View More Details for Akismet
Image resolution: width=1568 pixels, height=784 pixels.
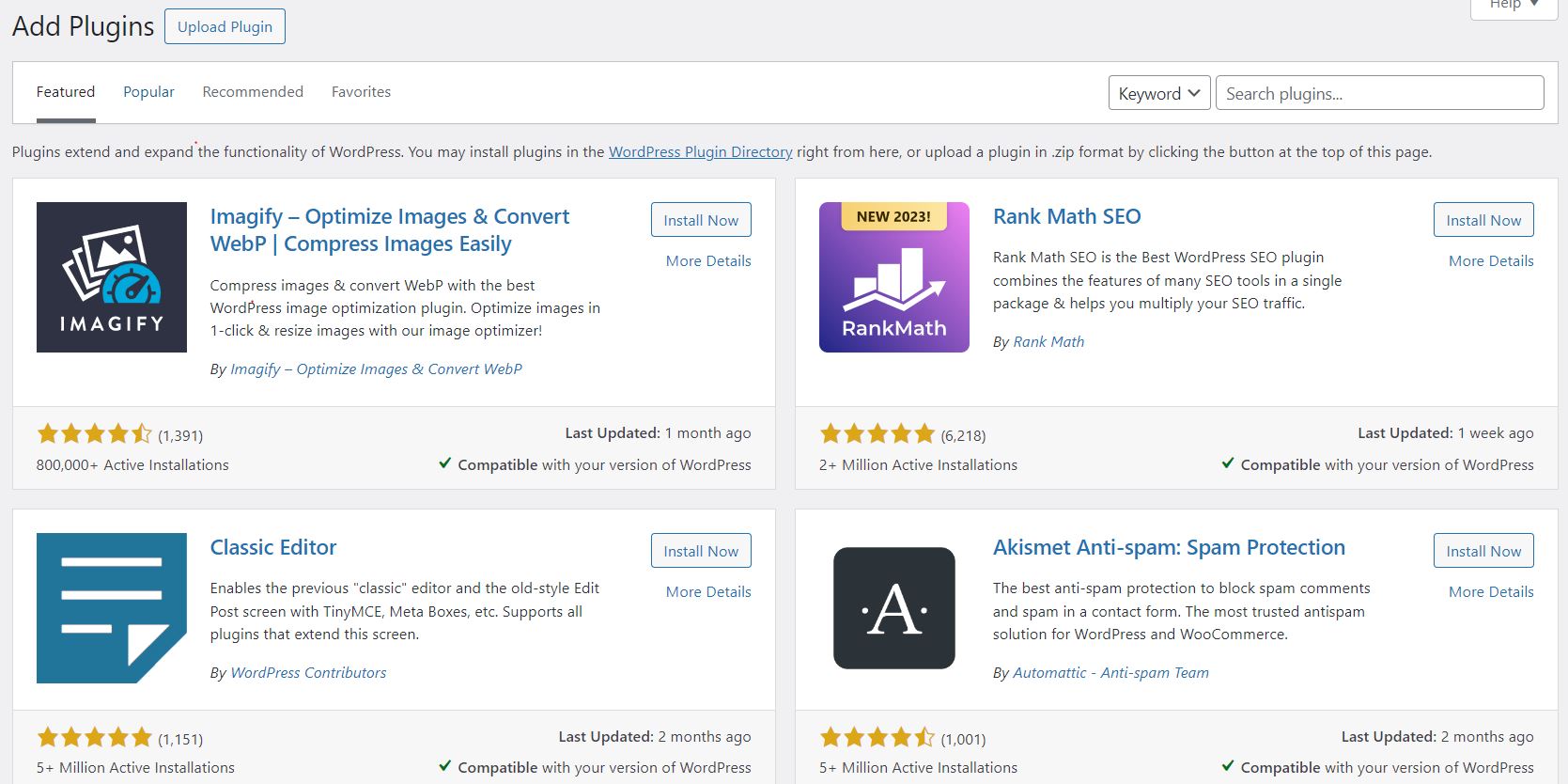point(1491,592)
